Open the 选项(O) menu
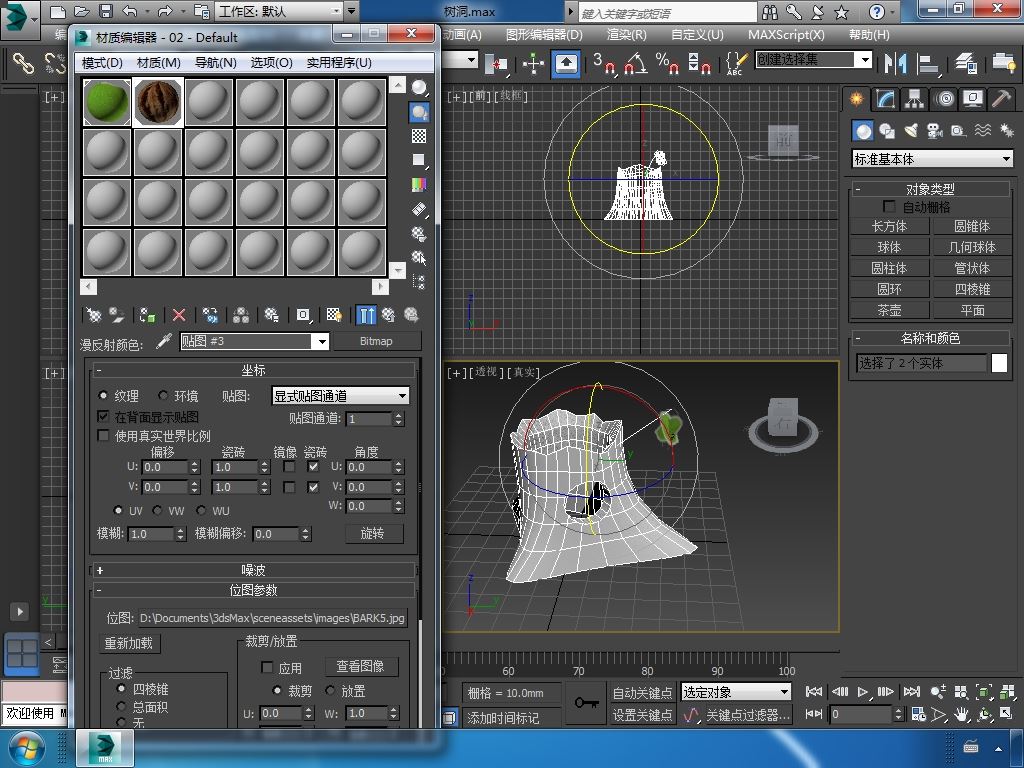Viewport: 1024px width, 768px height. [x=272, y=63]
